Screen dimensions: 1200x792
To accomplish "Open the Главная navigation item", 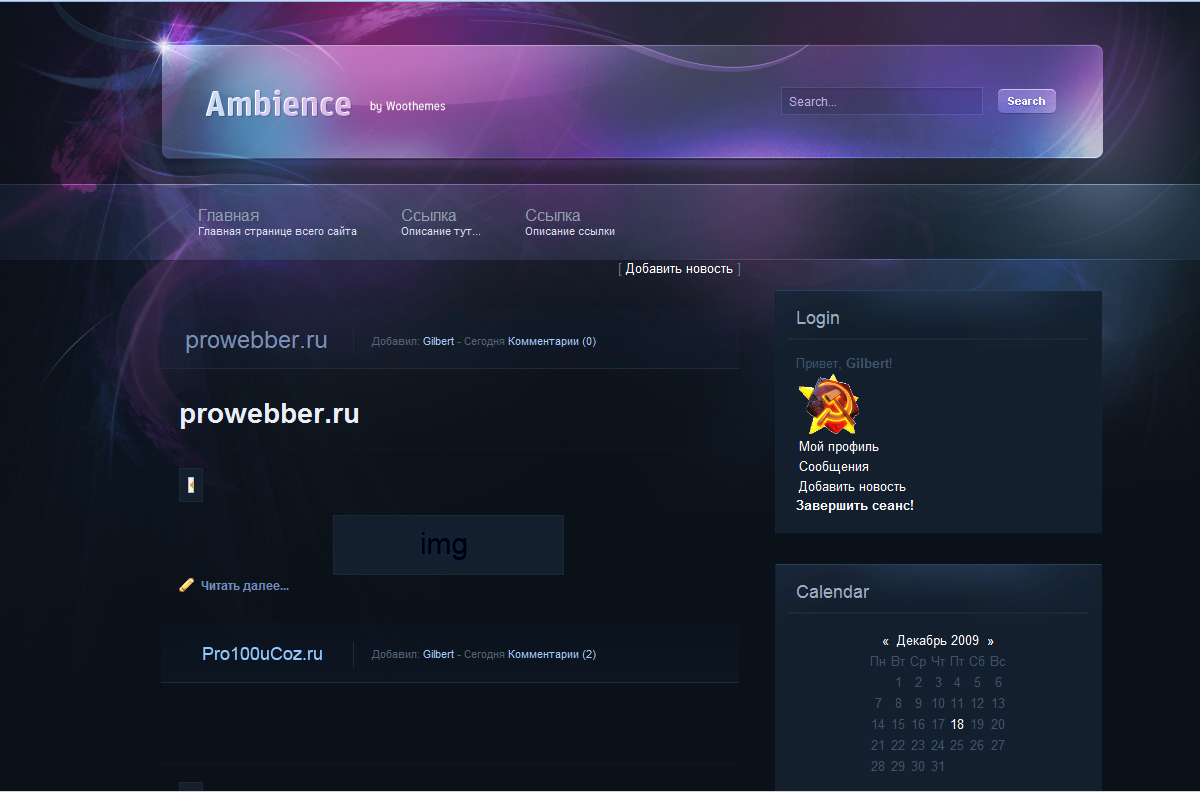I will 277,222.
